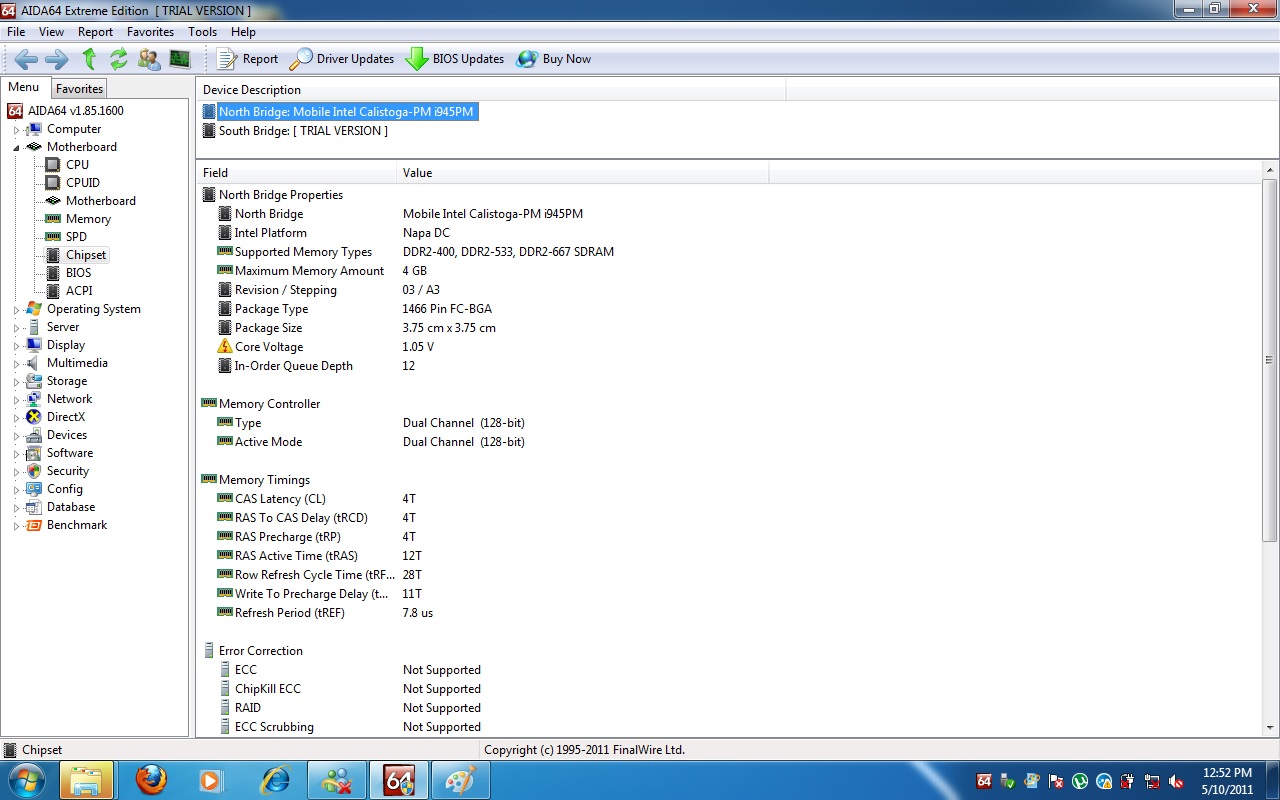Viewport: 1280px width, 800px height.
Task: Open the Favorites menu in the menu bar
Action: pyautogui.click(x=150, y=32)
